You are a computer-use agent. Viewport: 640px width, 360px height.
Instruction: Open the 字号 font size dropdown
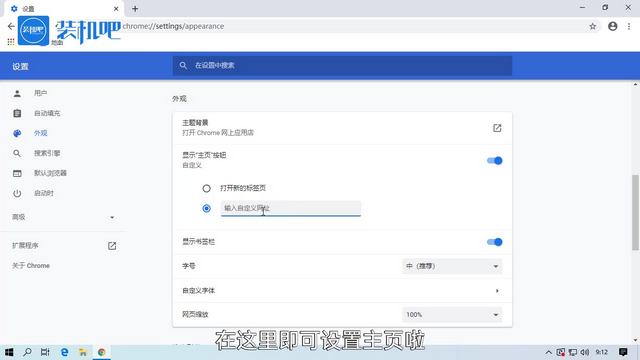click(452, 266)
